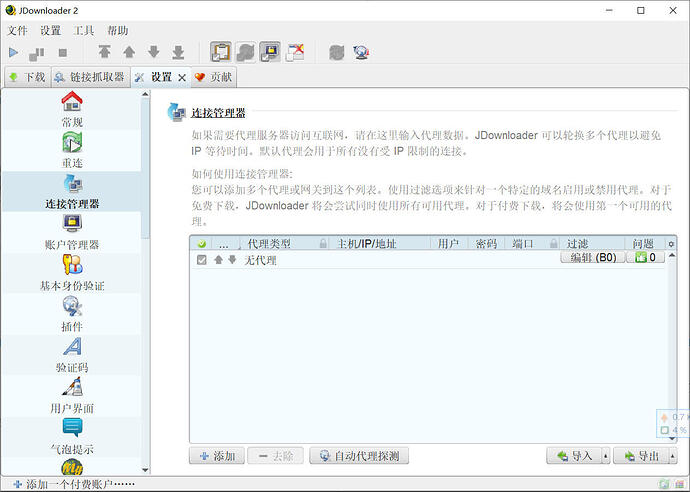Sort by 密码 column header
Viewport: 690px width, 492px height.
486,244
